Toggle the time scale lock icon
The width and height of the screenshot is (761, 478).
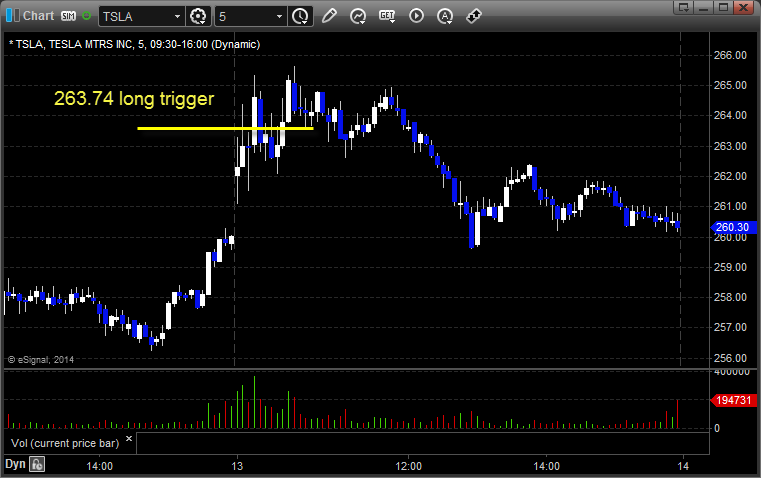pyautogui.click(x=37, y=464)
